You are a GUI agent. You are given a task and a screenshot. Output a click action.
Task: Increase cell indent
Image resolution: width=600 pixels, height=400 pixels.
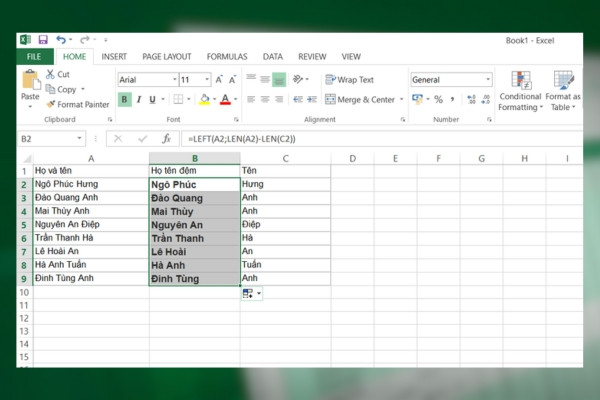(x=312, y=100)
